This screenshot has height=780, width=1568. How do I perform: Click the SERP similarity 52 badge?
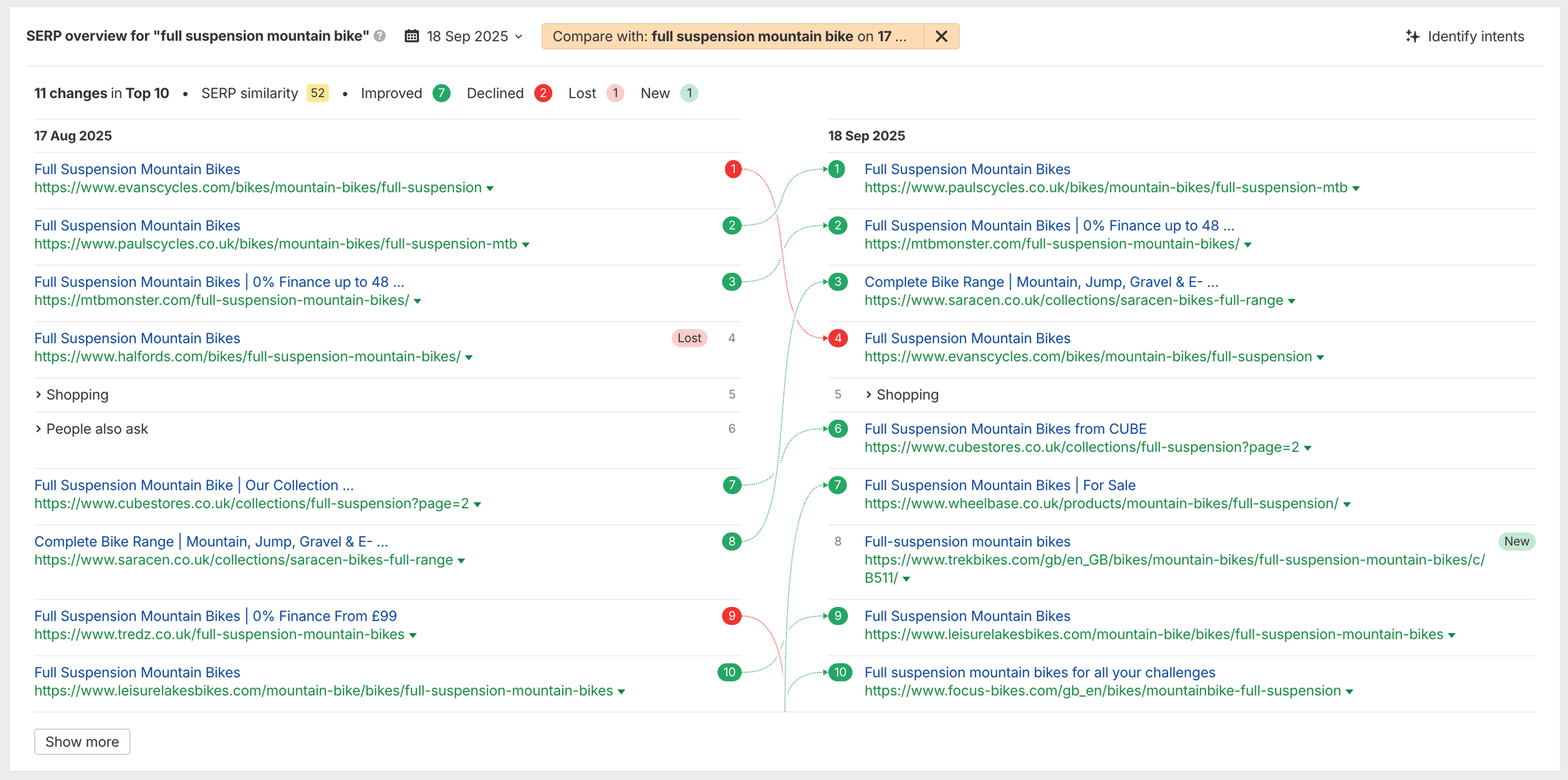318,93
